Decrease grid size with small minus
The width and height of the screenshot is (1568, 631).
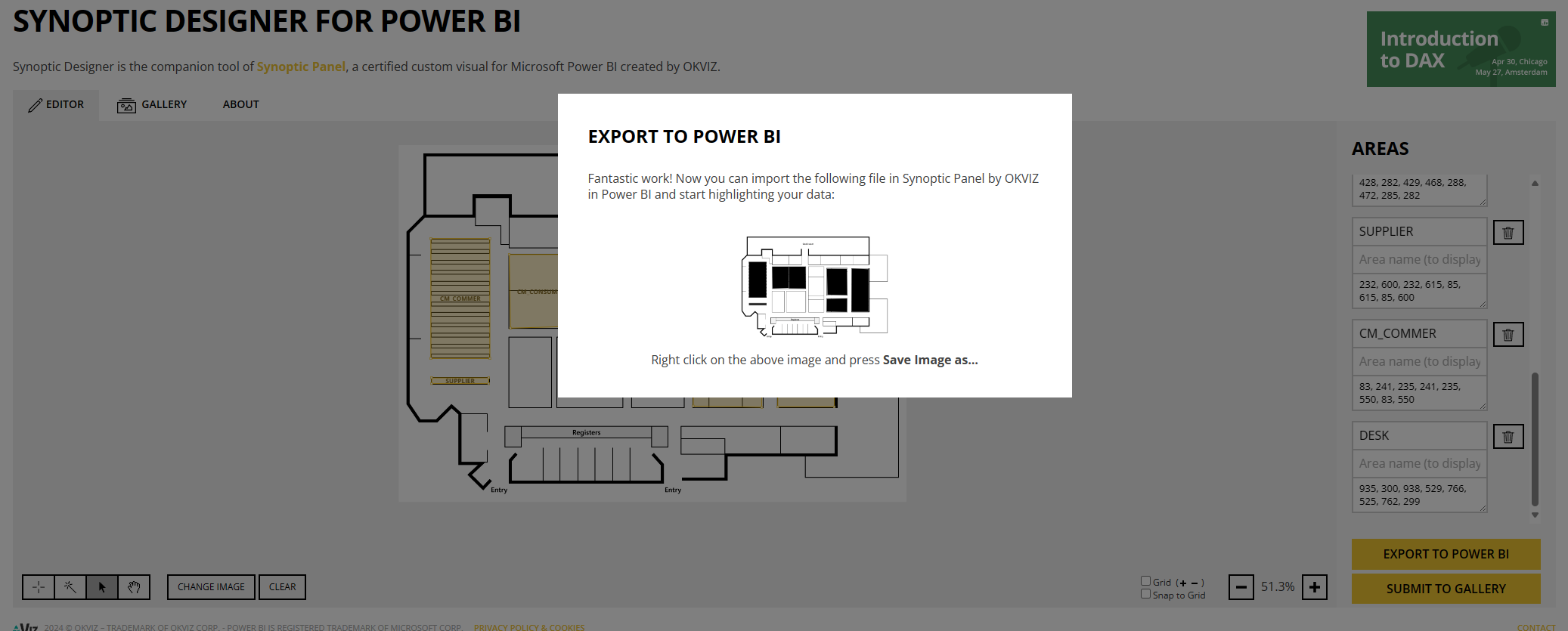[x=1195, y=583]
